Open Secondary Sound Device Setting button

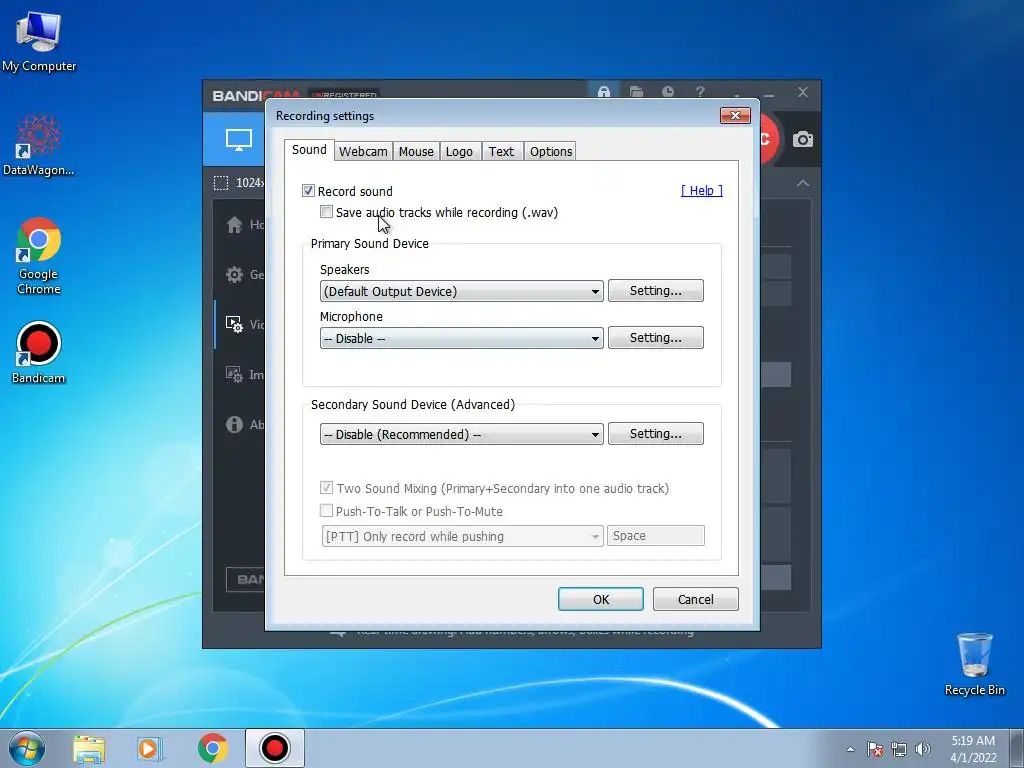pyautogui.click(x=656, y=434)
